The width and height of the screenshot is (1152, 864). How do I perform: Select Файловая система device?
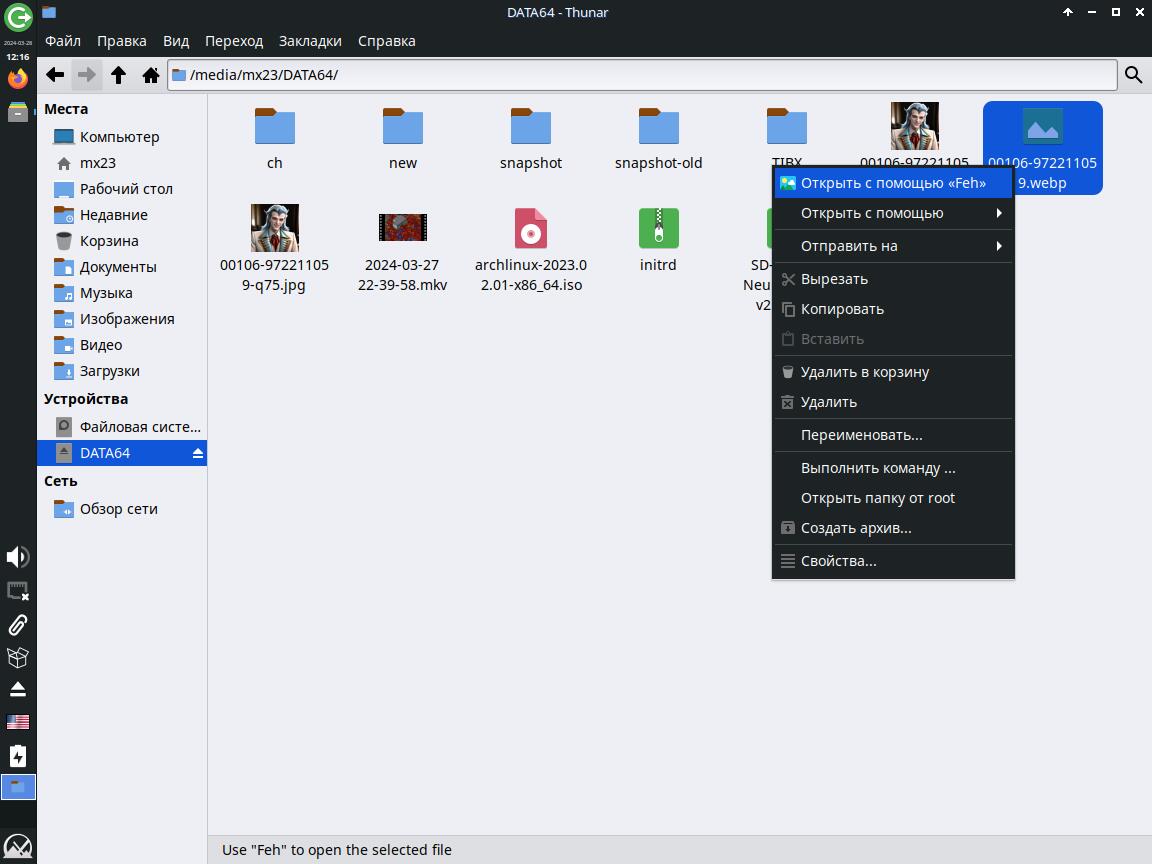pos(122,427)
